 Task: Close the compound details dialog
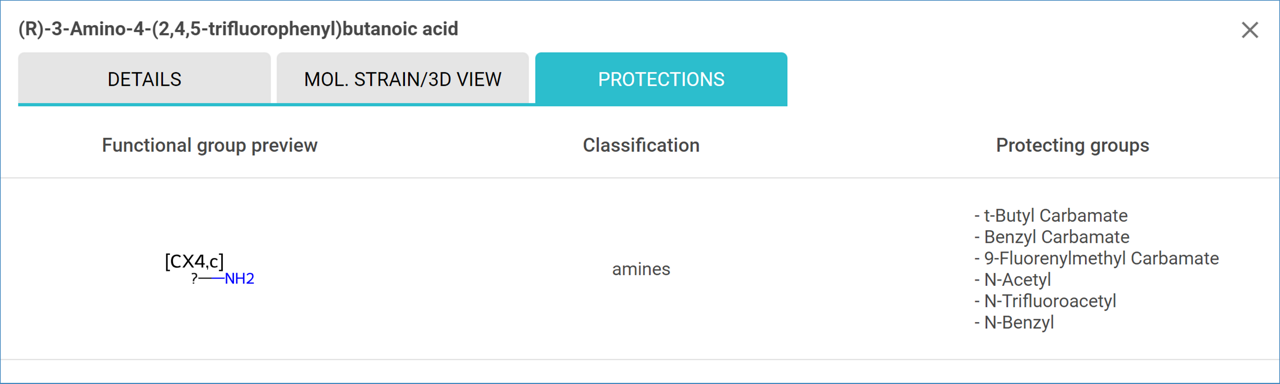(x=1249, y=30)
